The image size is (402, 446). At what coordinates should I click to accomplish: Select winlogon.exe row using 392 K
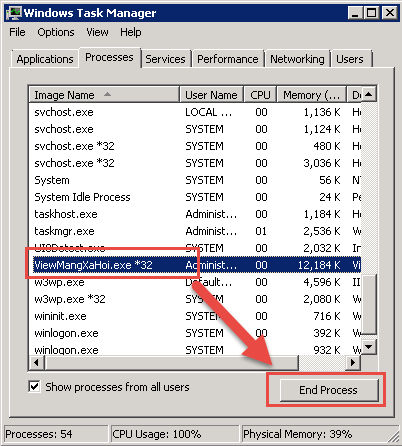[195, 333]
